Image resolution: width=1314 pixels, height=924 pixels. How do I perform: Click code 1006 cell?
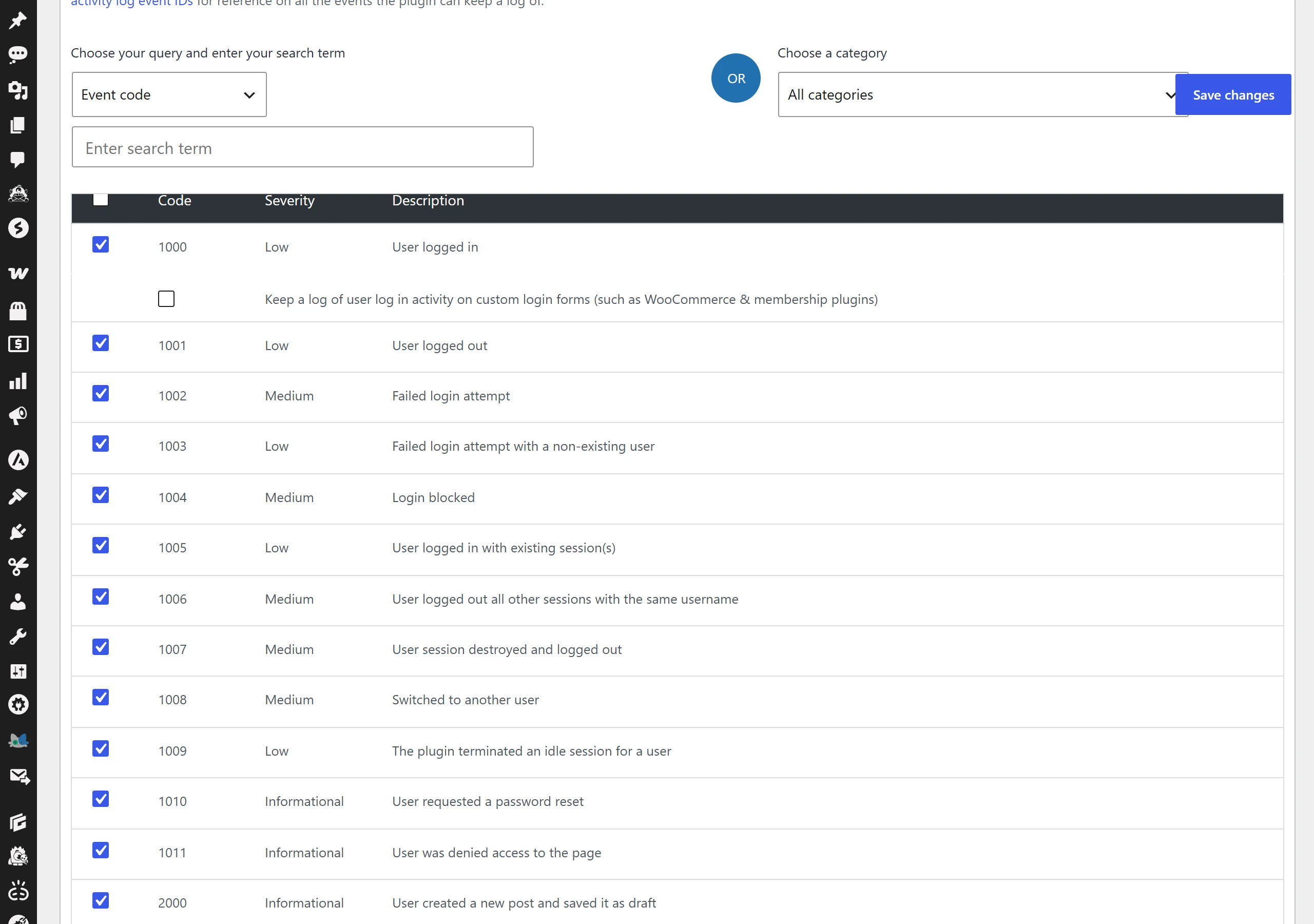pyautogui.click(x=172, y=599)
